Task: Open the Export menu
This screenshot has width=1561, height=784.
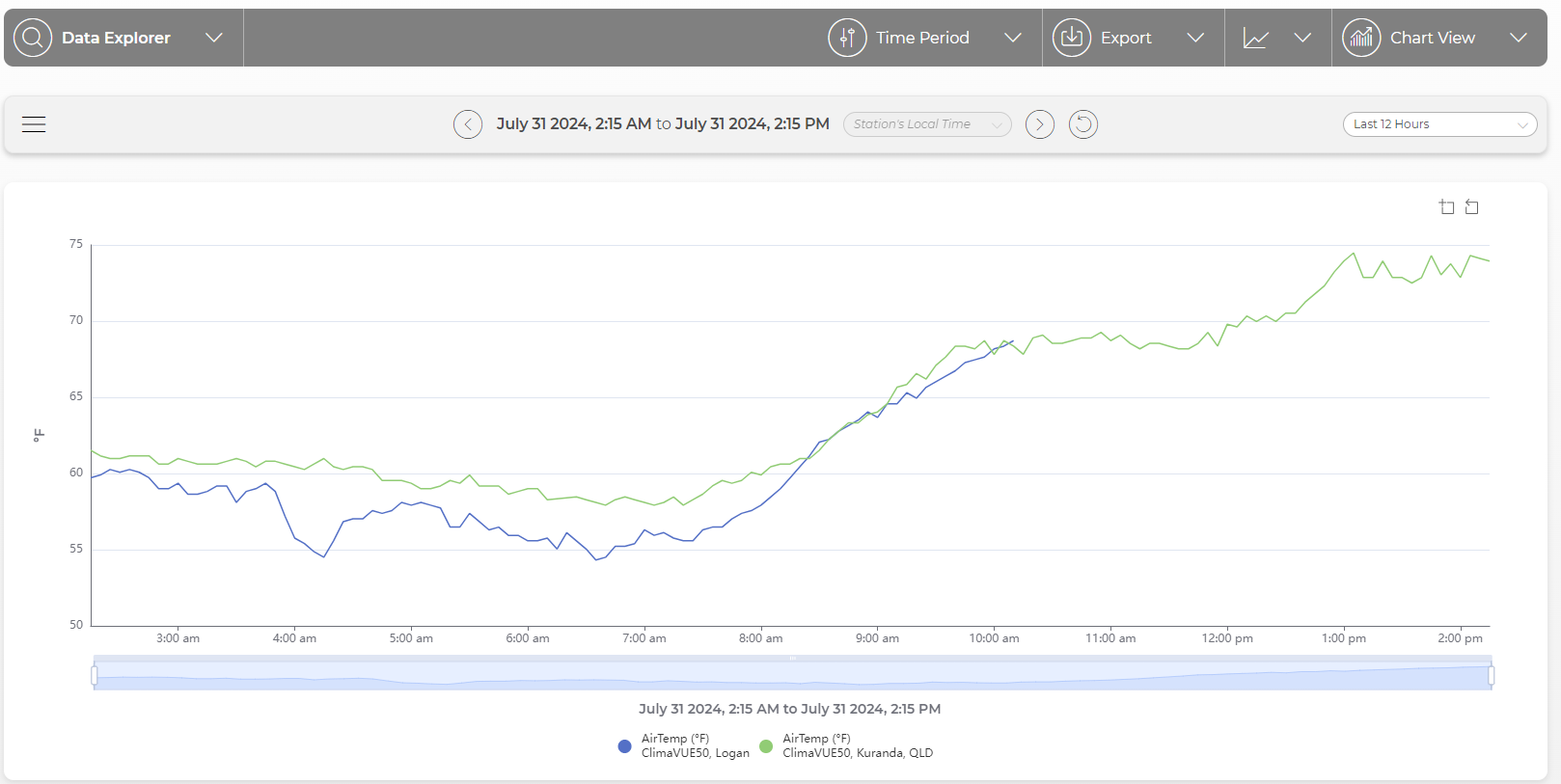Action: click(1195, 38)
